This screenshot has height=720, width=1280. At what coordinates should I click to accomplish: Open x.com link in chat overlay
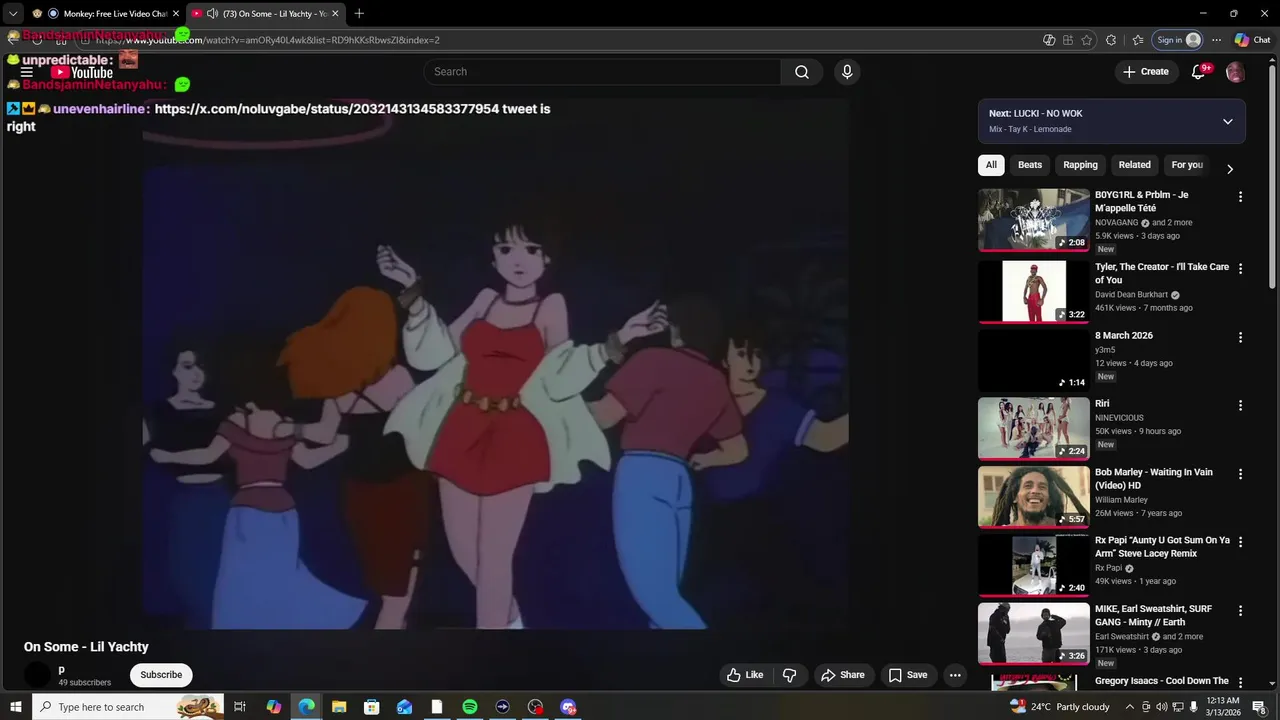click(x=327, y=109)
